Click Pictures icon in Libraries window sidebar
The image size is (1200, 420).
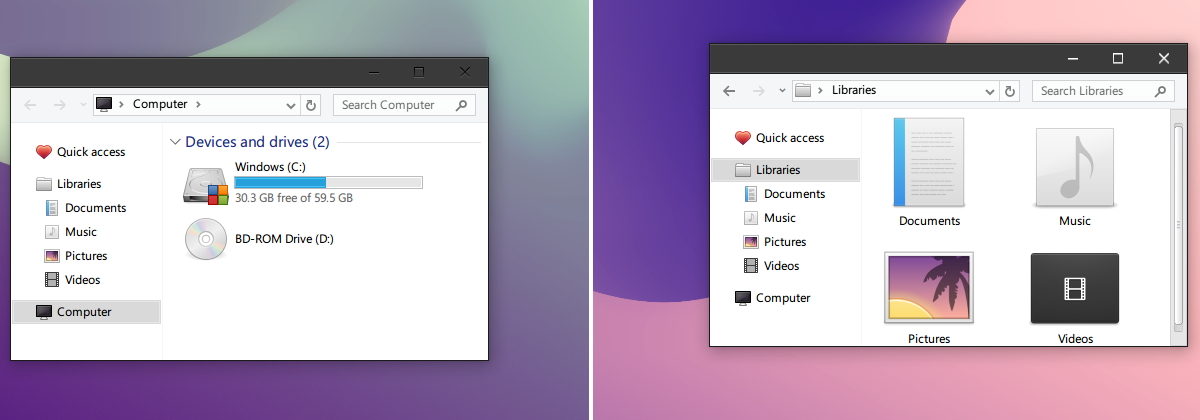click(751, 242)
